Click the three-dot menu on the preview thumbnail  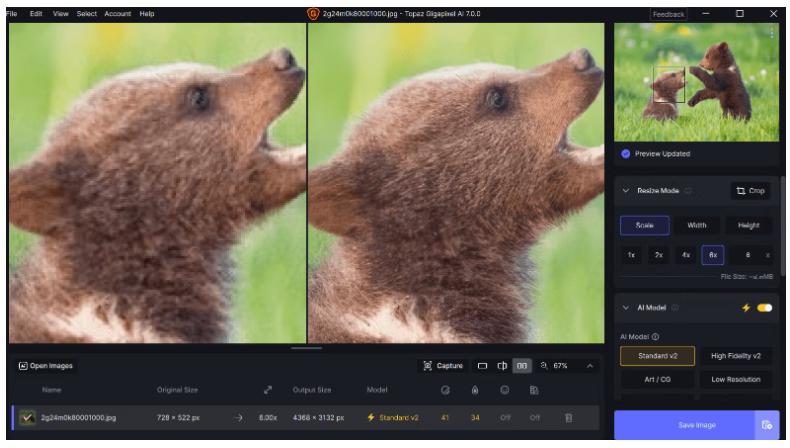pos(771,33)
